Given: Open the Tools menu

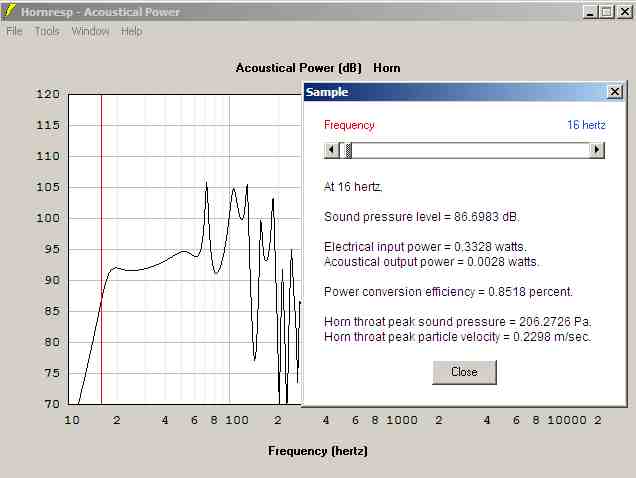Looking at the screenshot, I should click(x=47, y=31).
